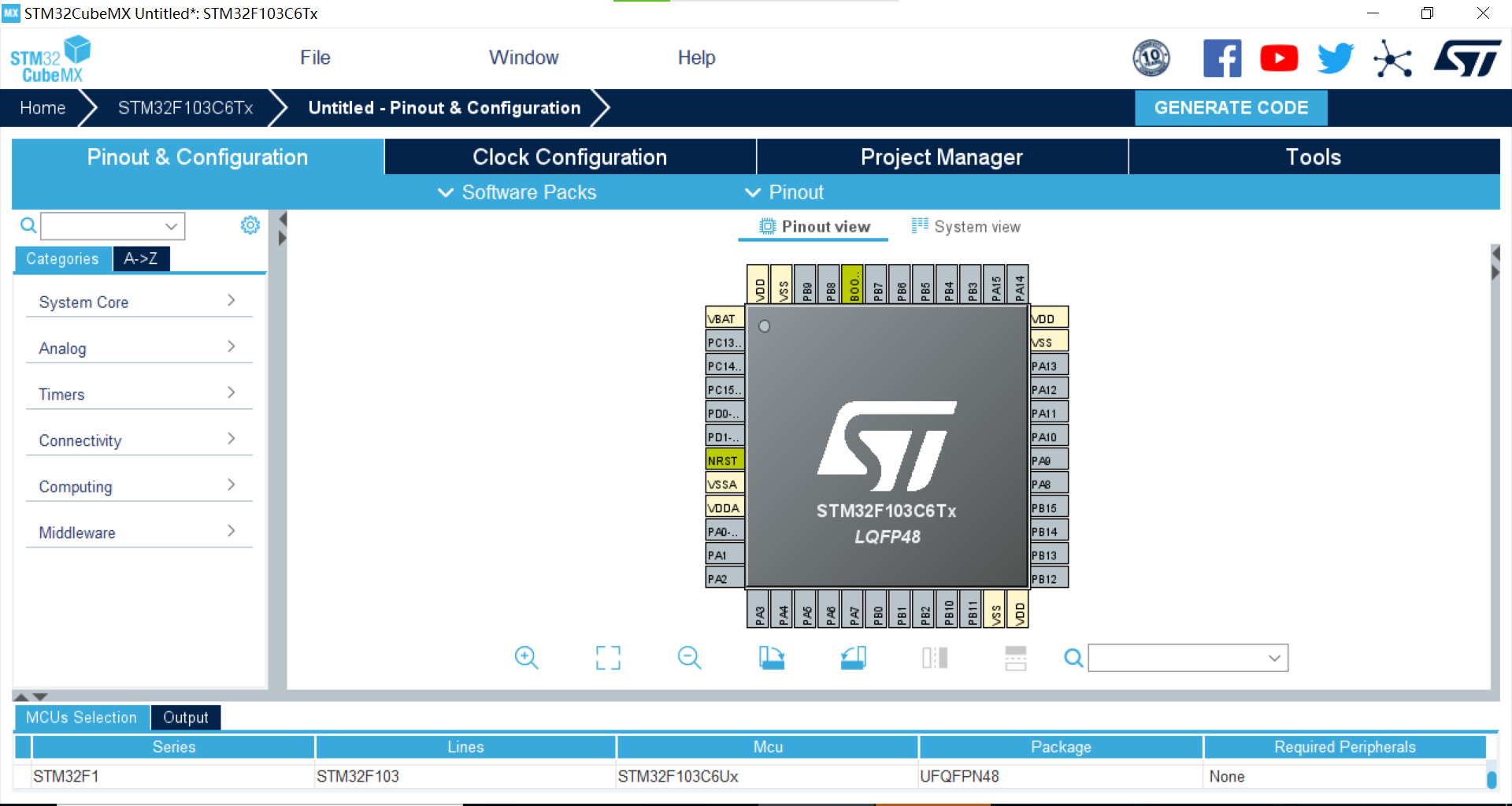Open the Pinout dropdown menu
The image size is (1512, 806).
(x=784, y=192)
